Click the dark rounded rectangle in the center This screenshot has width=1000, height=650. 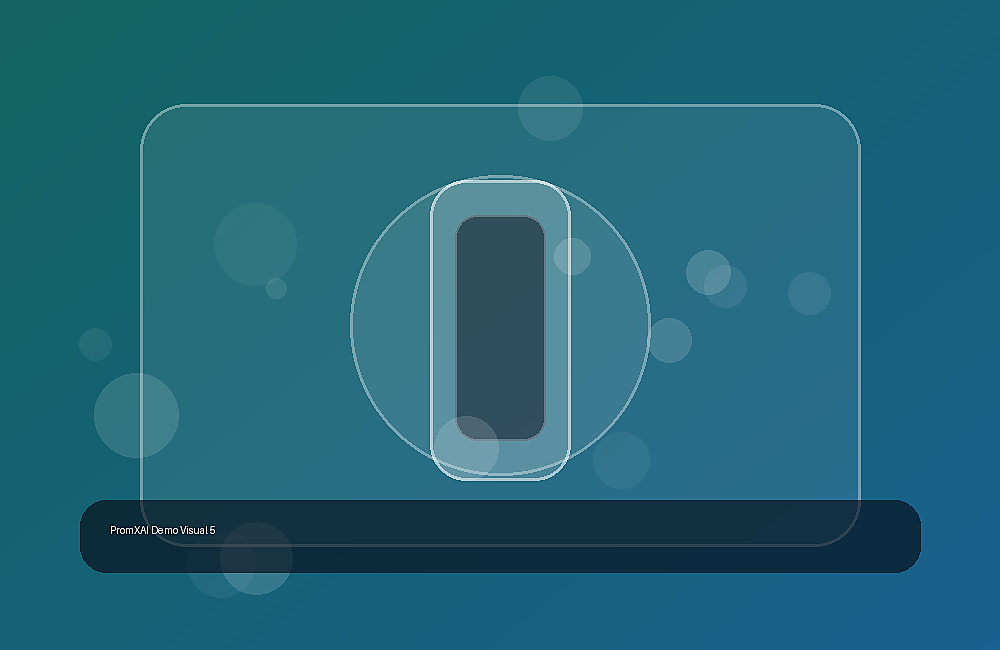[500, 328]
